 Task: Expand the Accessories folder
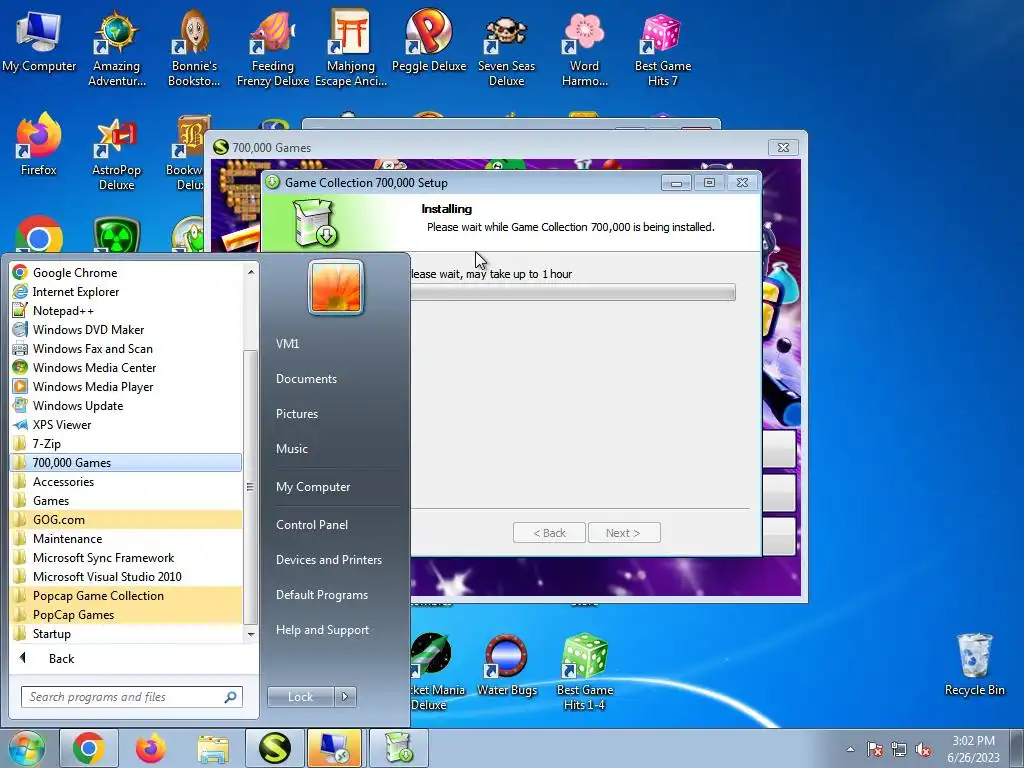click(126, 481)
